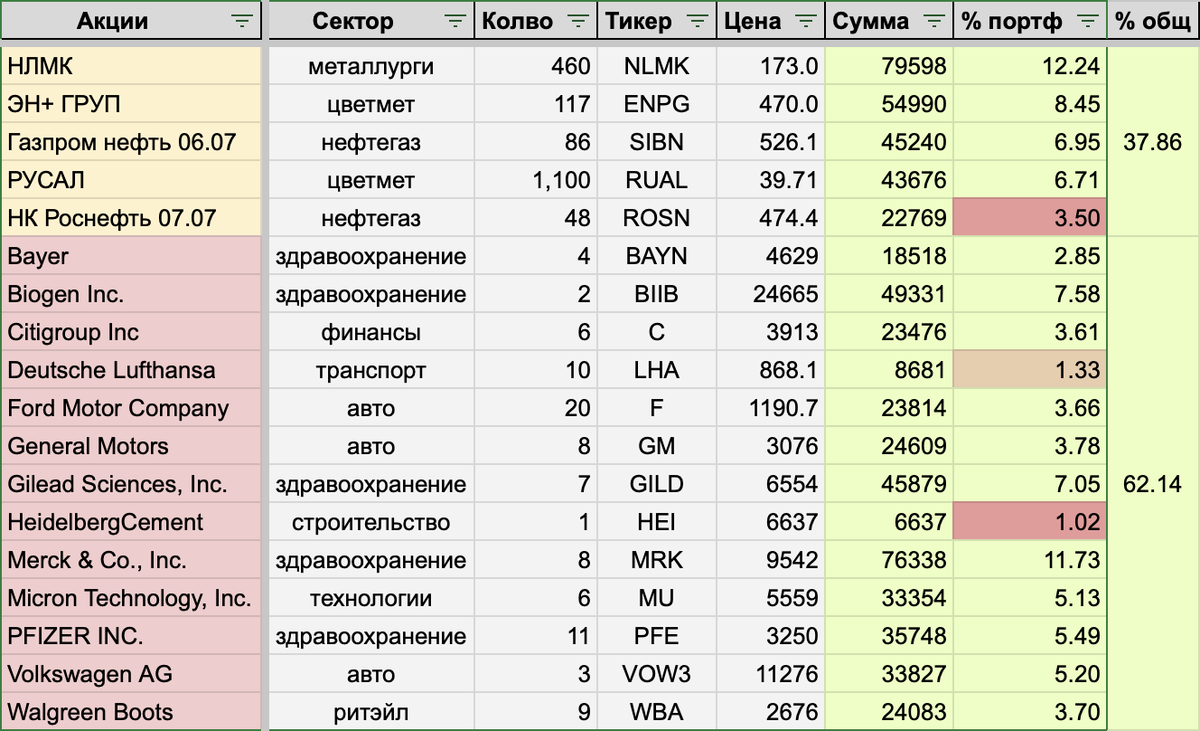Screen dimensions: 1200x731
Task: Select ticker cell RUAL
Action: (656, 181)
